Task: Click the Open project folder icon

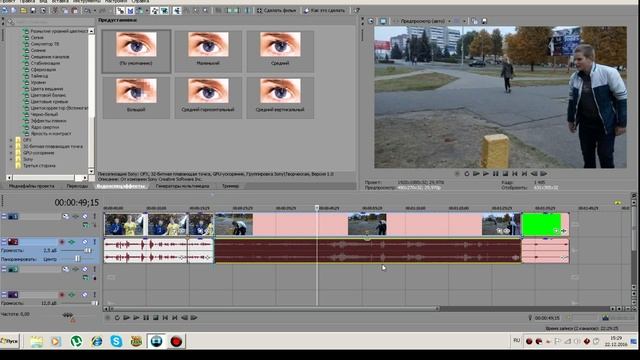Action: click(x=23, y=10)
